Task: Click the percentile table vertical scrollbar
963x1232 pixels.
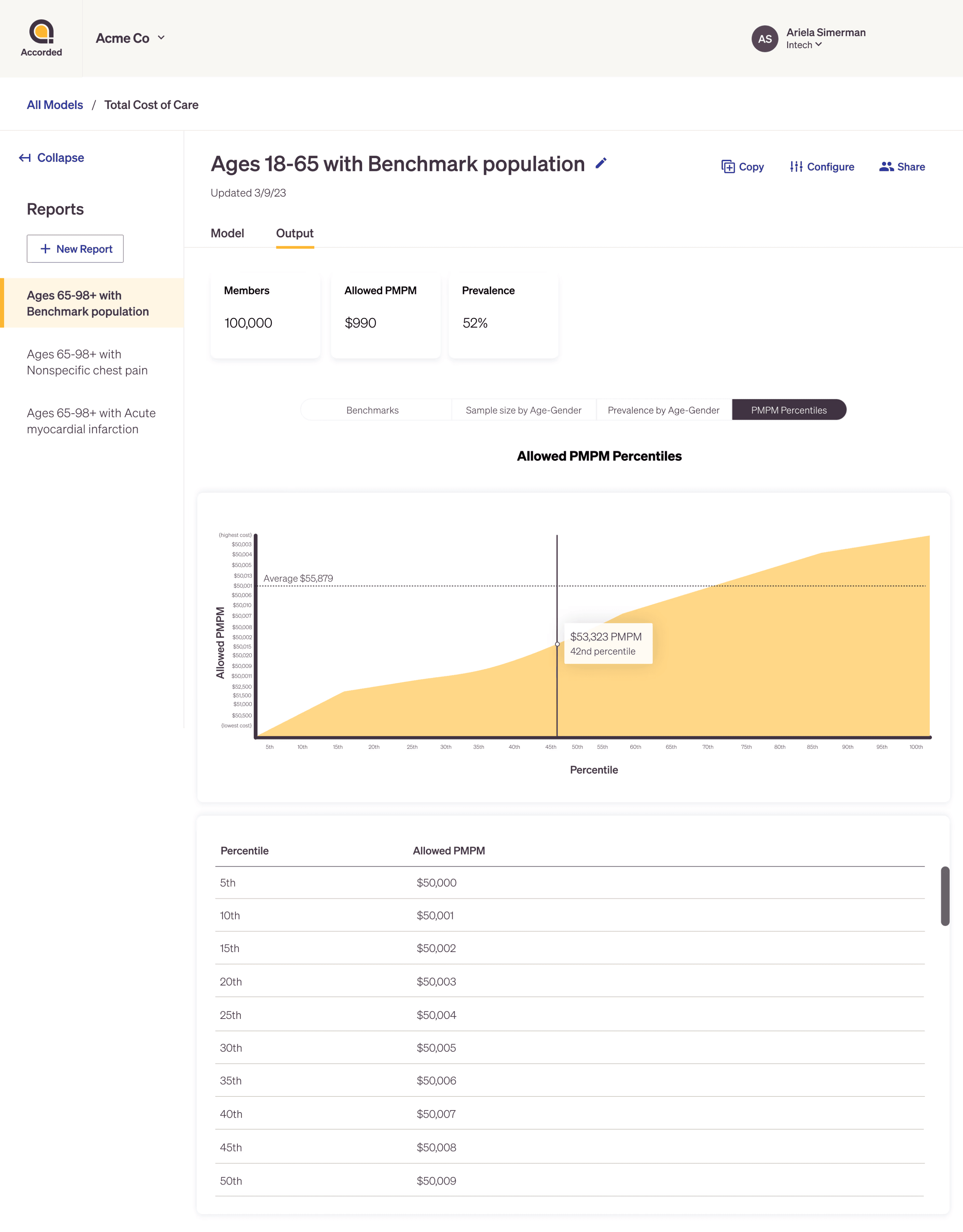Action: (x=945, y=896)
